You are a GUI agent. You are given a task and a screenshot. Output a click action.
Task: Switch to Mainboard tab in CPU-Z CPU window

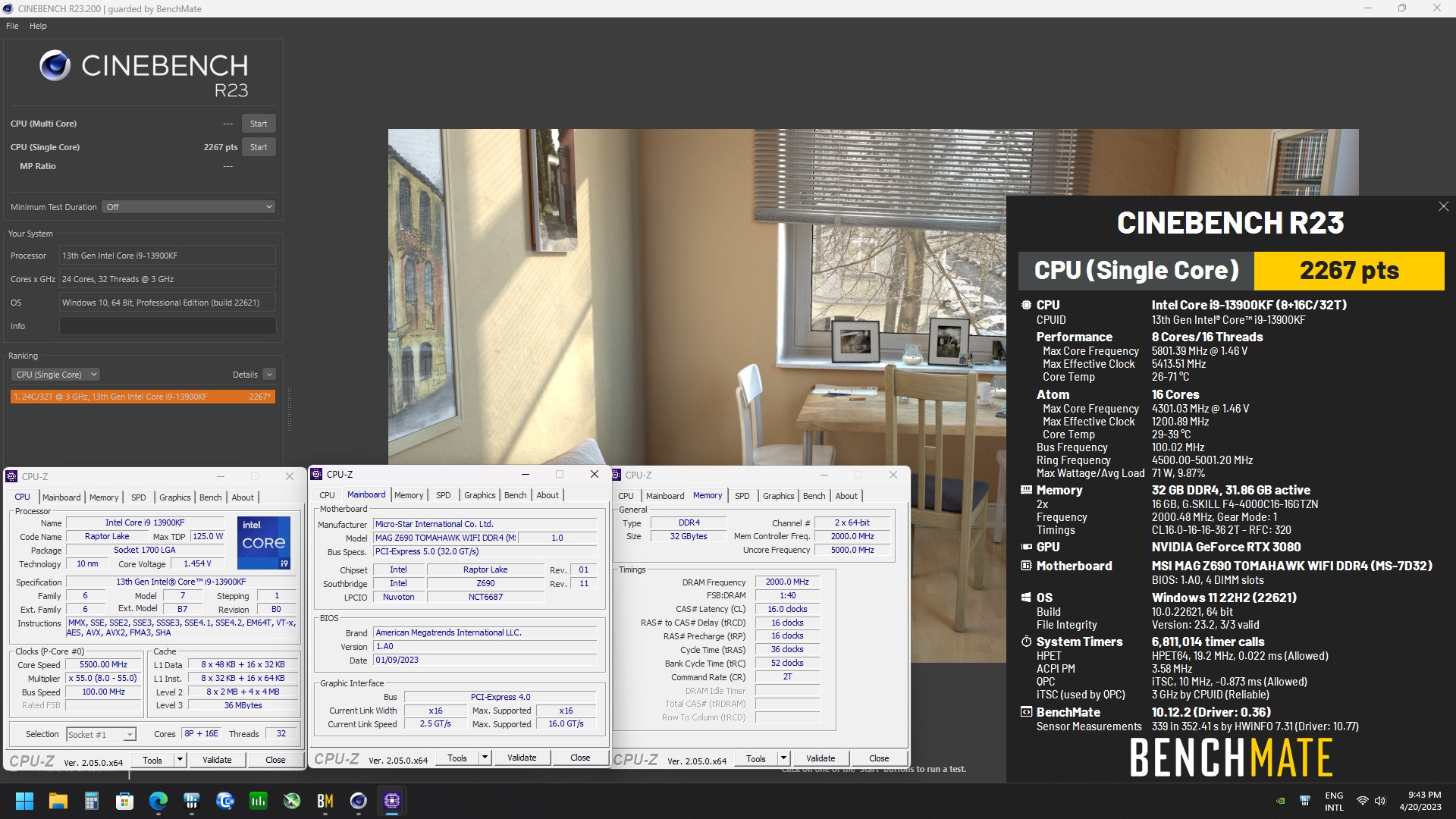point(61,497)
